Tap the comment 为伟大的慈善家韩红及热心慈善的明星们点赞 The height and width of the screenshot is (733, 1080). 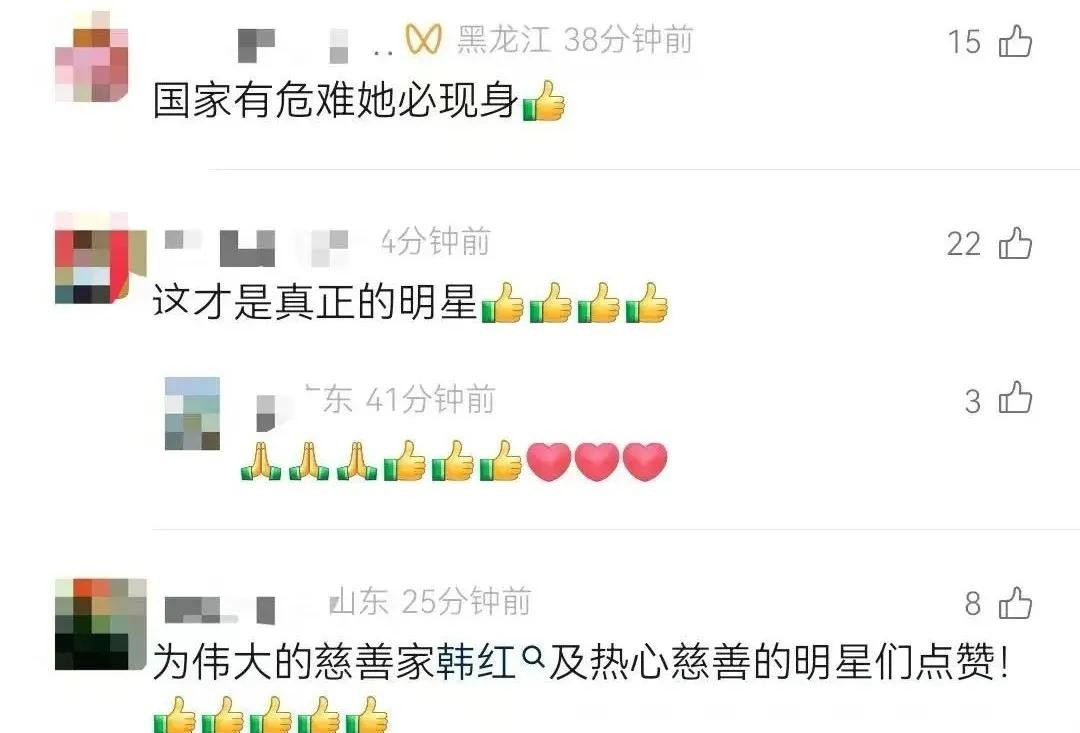tap(581, 663)
